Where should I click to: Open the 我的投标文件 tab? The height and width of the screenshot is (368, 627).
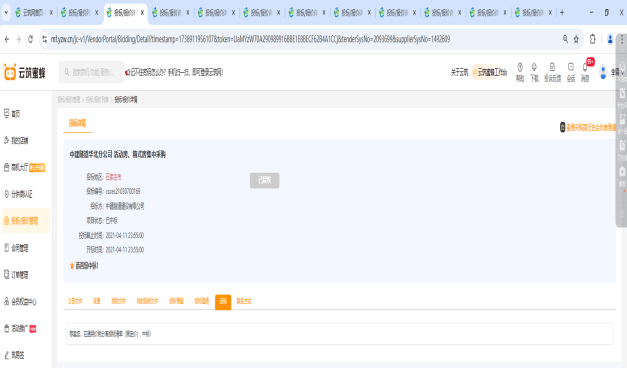[147, 301]
